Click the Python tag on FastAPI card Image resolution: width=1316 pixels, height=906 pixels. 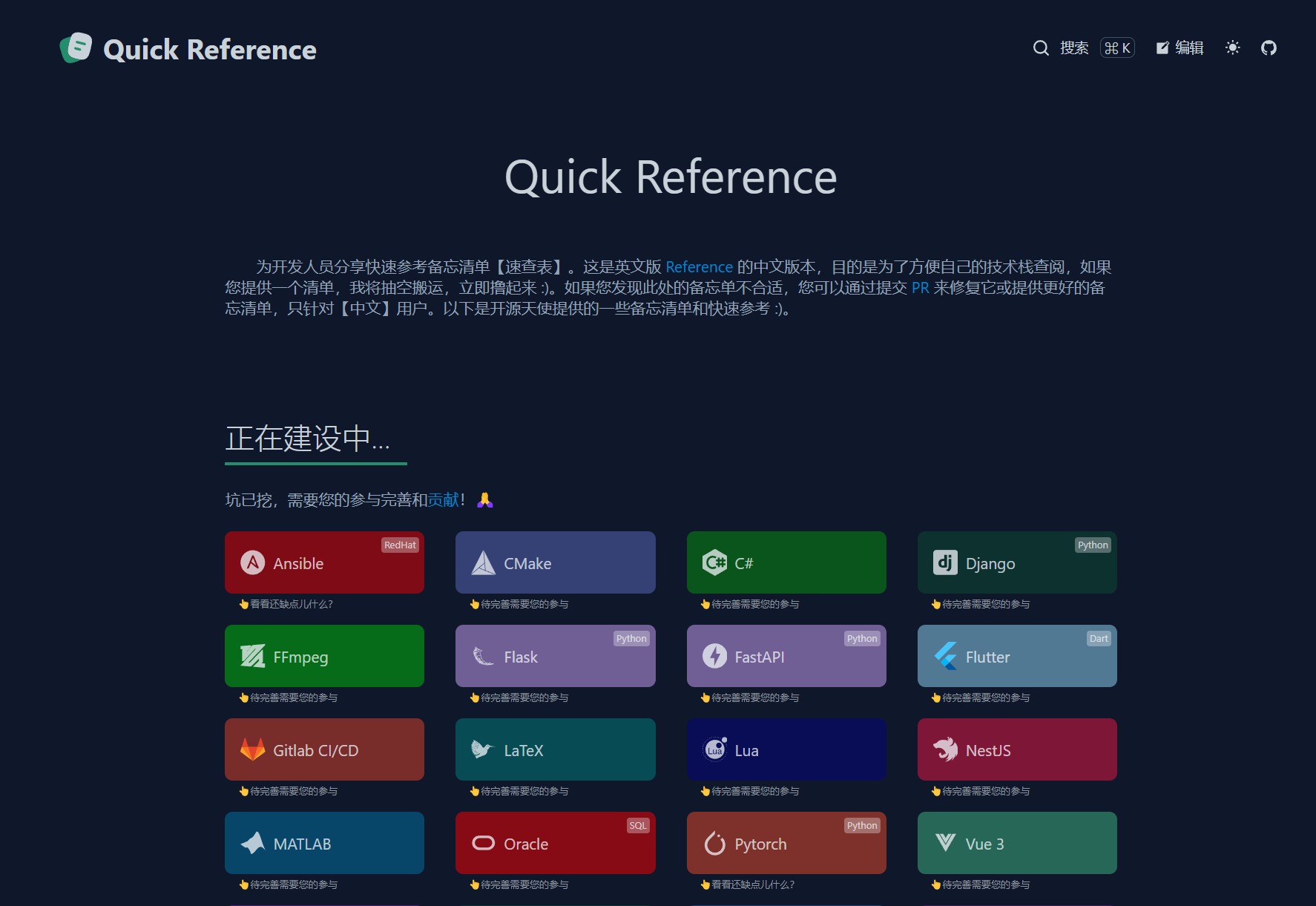pos(862,638)
